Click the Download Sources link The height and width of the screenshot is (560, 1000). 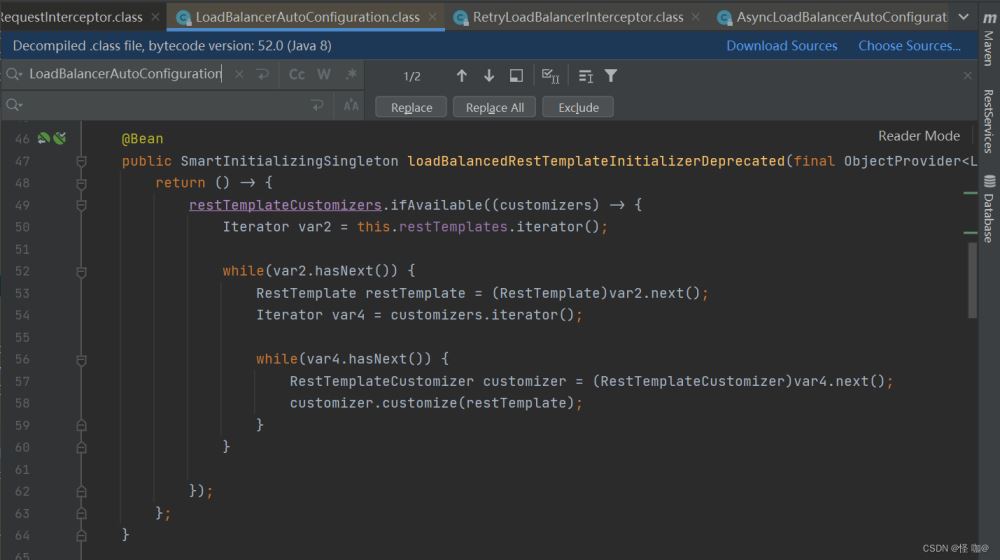(781, 46)
